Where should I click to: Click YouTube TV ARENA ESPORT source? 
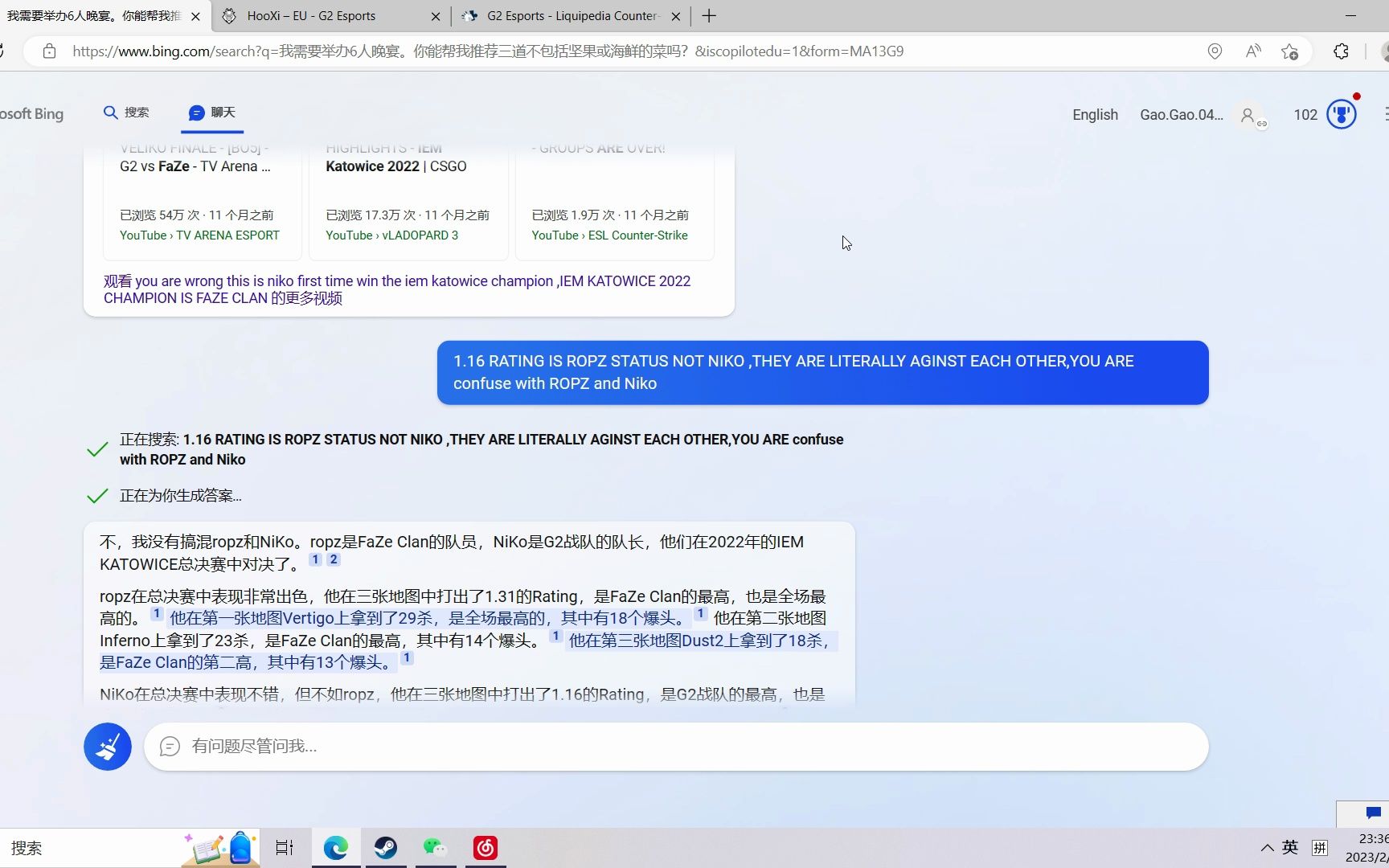click(x=199, y=235)
